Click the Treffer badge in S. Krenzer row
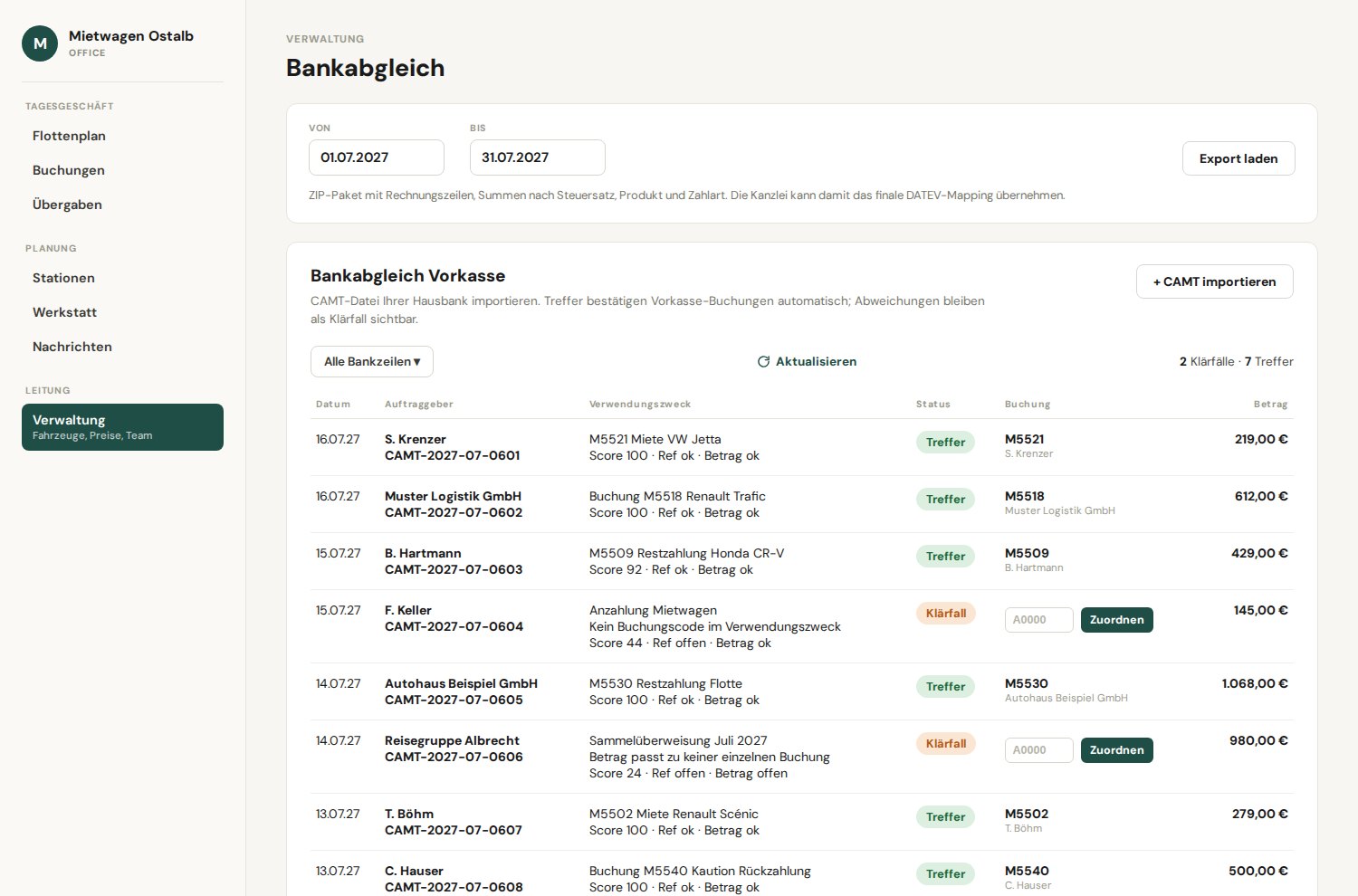Image resolution: width=1358 pixels, height=896 pixels. [945, 443]
